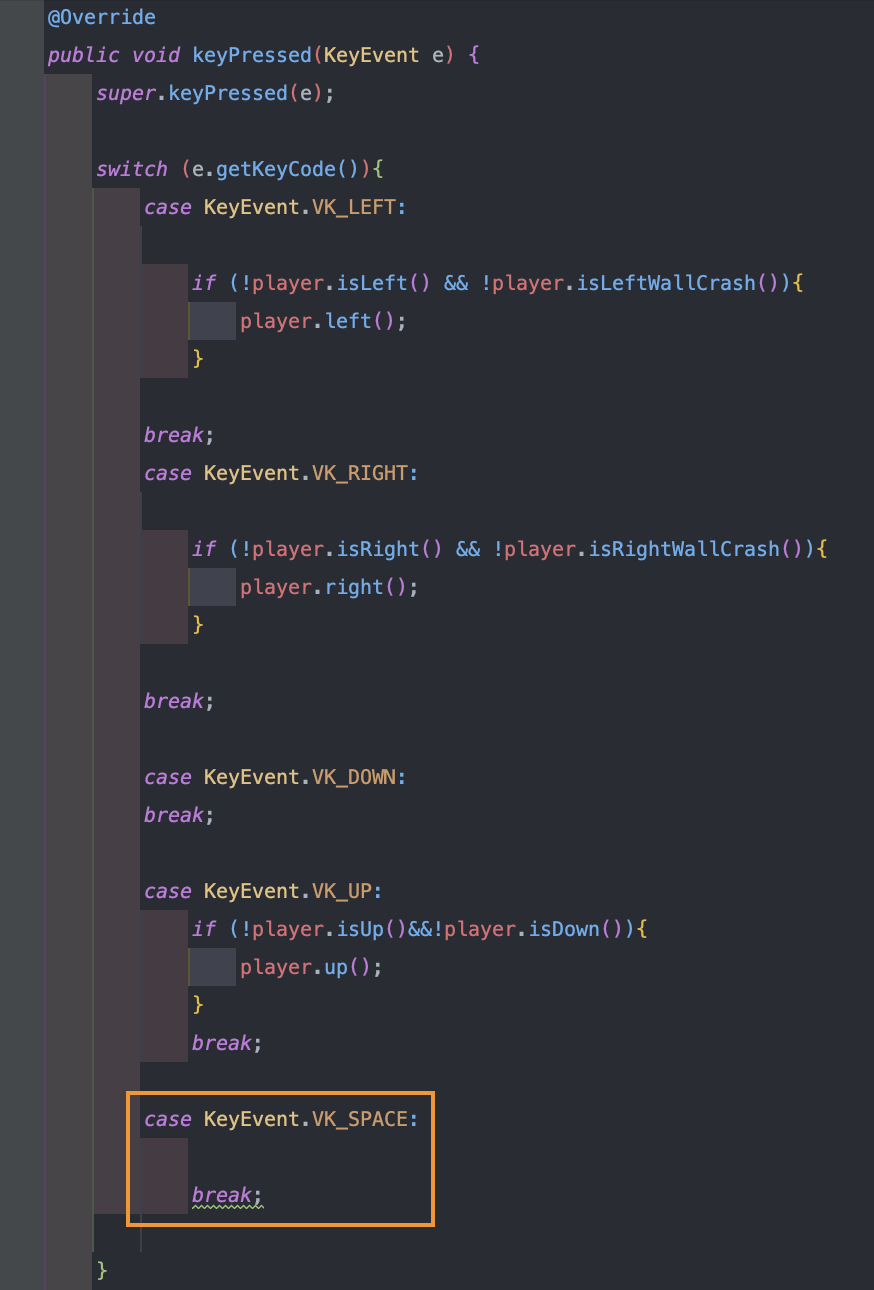Image resolution: width=874 pixels, height=1290 pixels.
Task: Place cursor on the player.right(); statement
Action: (330, 587)
